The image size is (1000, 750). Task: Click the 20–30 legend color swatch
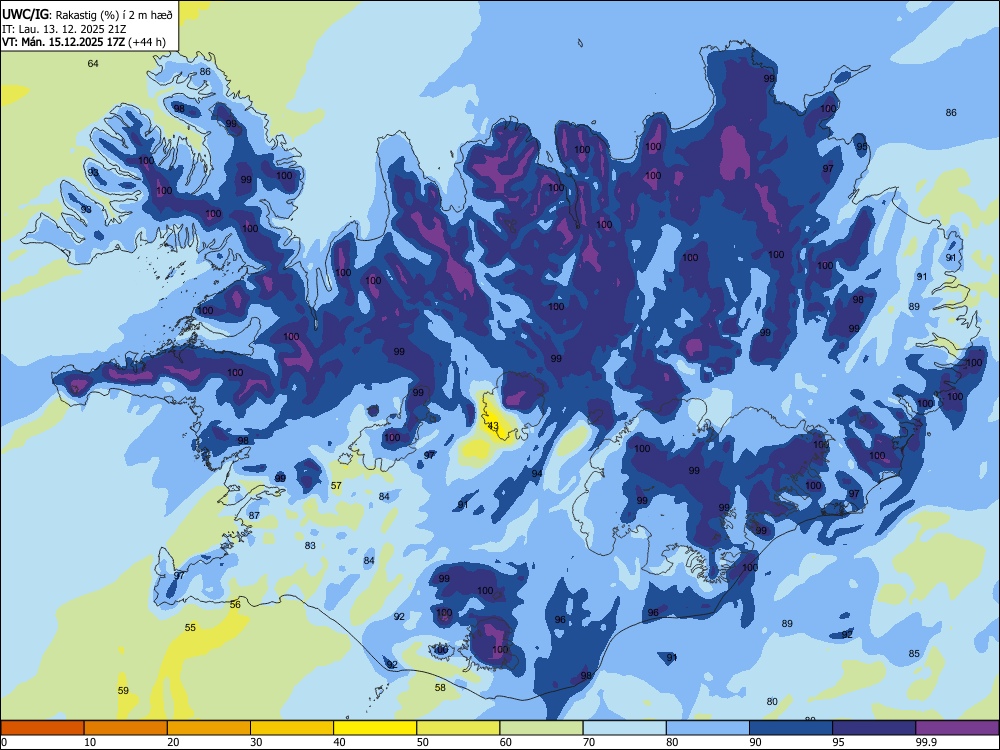(x=209, y=728)
